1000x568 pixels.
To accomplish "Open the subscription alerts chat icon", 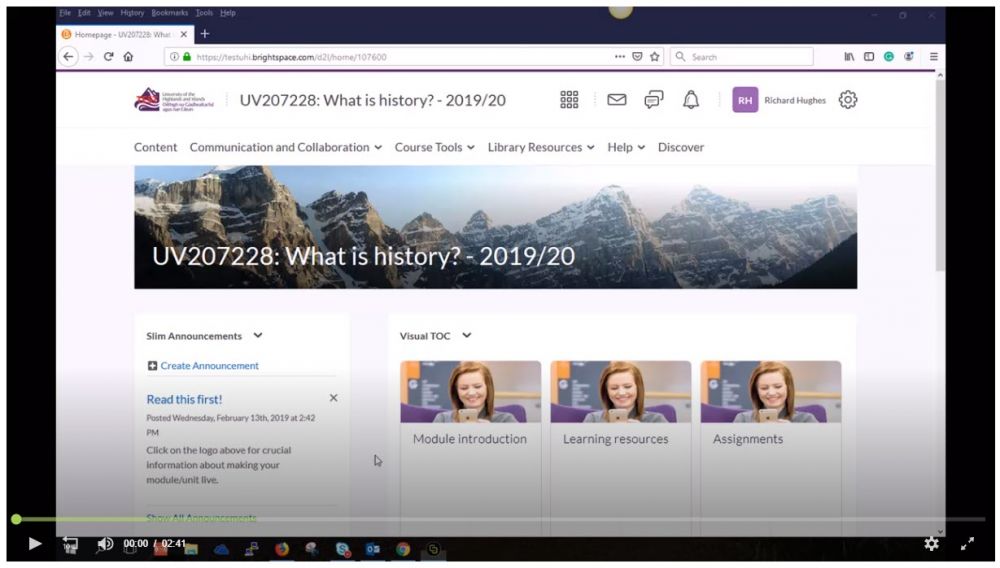I will (654, 99).
